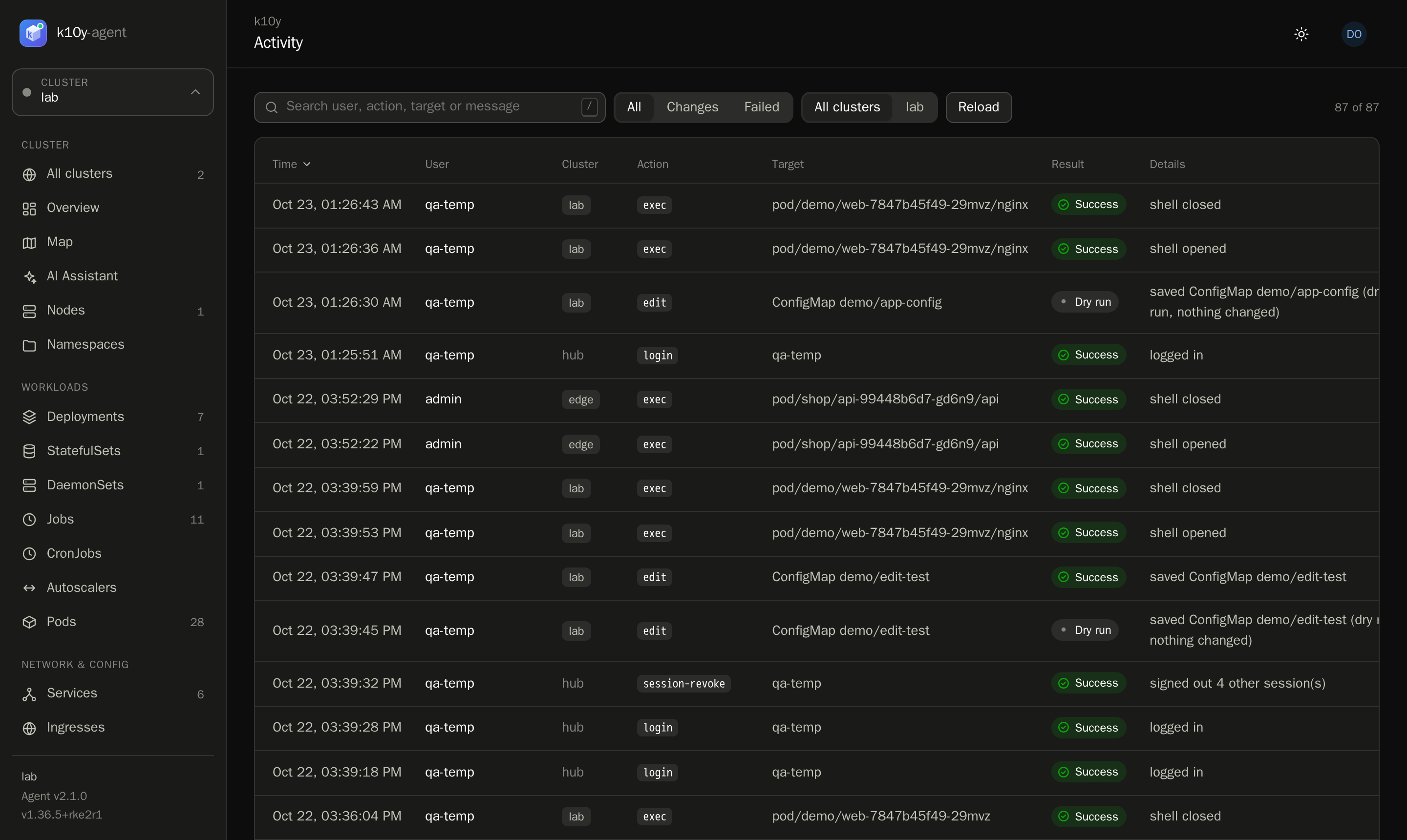The image size is (1407, 840).
Task: Click the StatefulSets database icon
Action: coord(29,451)
